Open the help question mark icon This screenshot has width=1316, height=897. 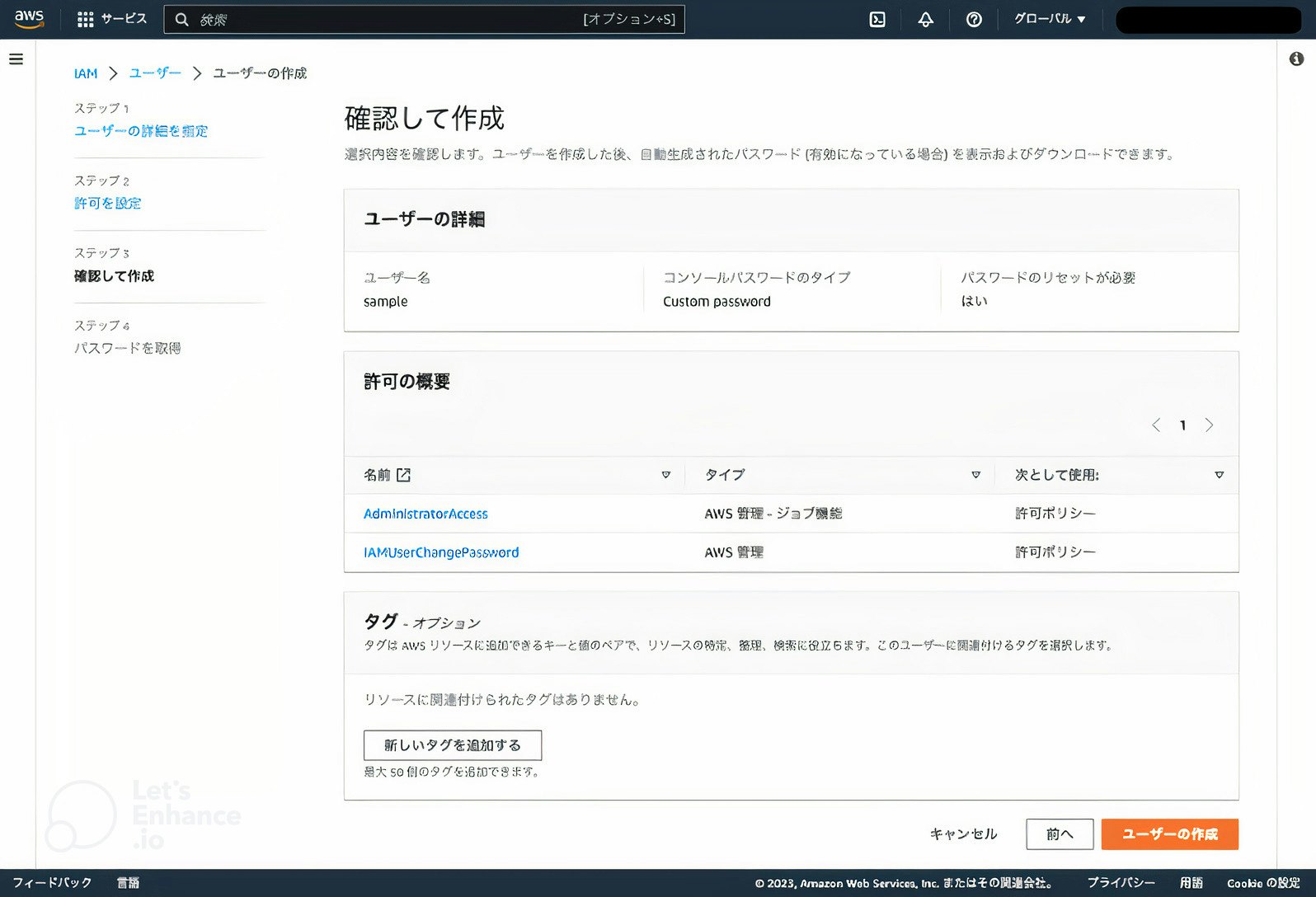[974, 19]
